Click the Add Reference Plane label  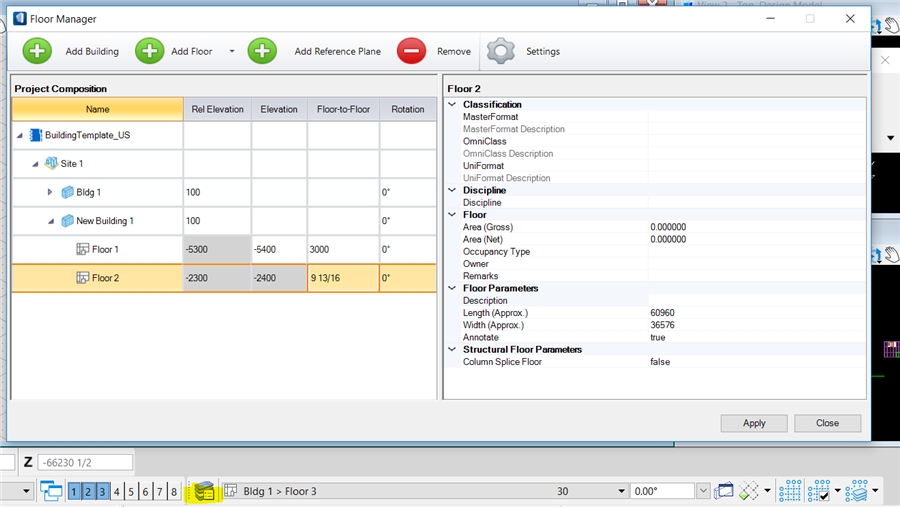click(x=338, y=51)
